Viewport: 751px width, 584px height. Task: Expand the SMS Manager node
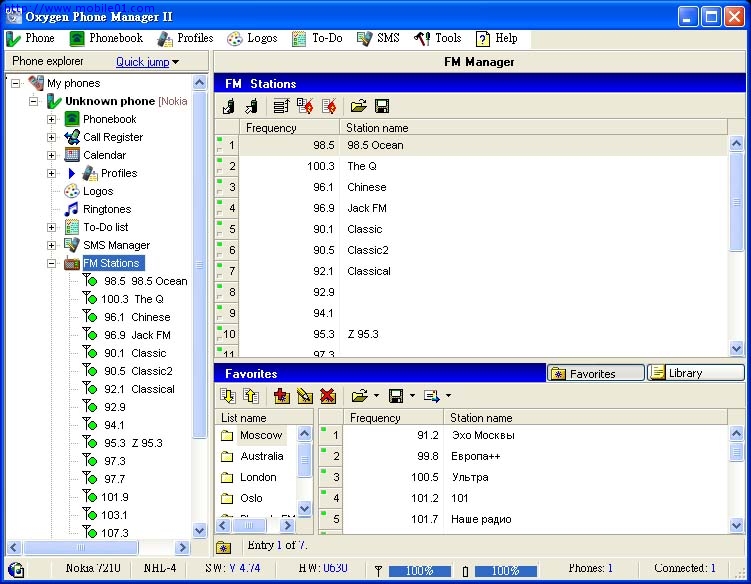point(52,245)
